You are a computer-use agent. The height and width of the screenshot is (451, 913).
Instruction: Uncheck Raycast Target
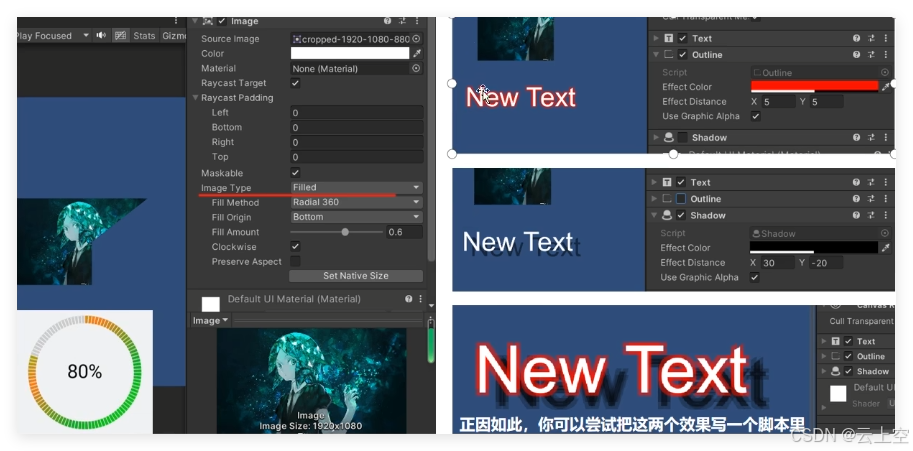click(x=295, y=83)
